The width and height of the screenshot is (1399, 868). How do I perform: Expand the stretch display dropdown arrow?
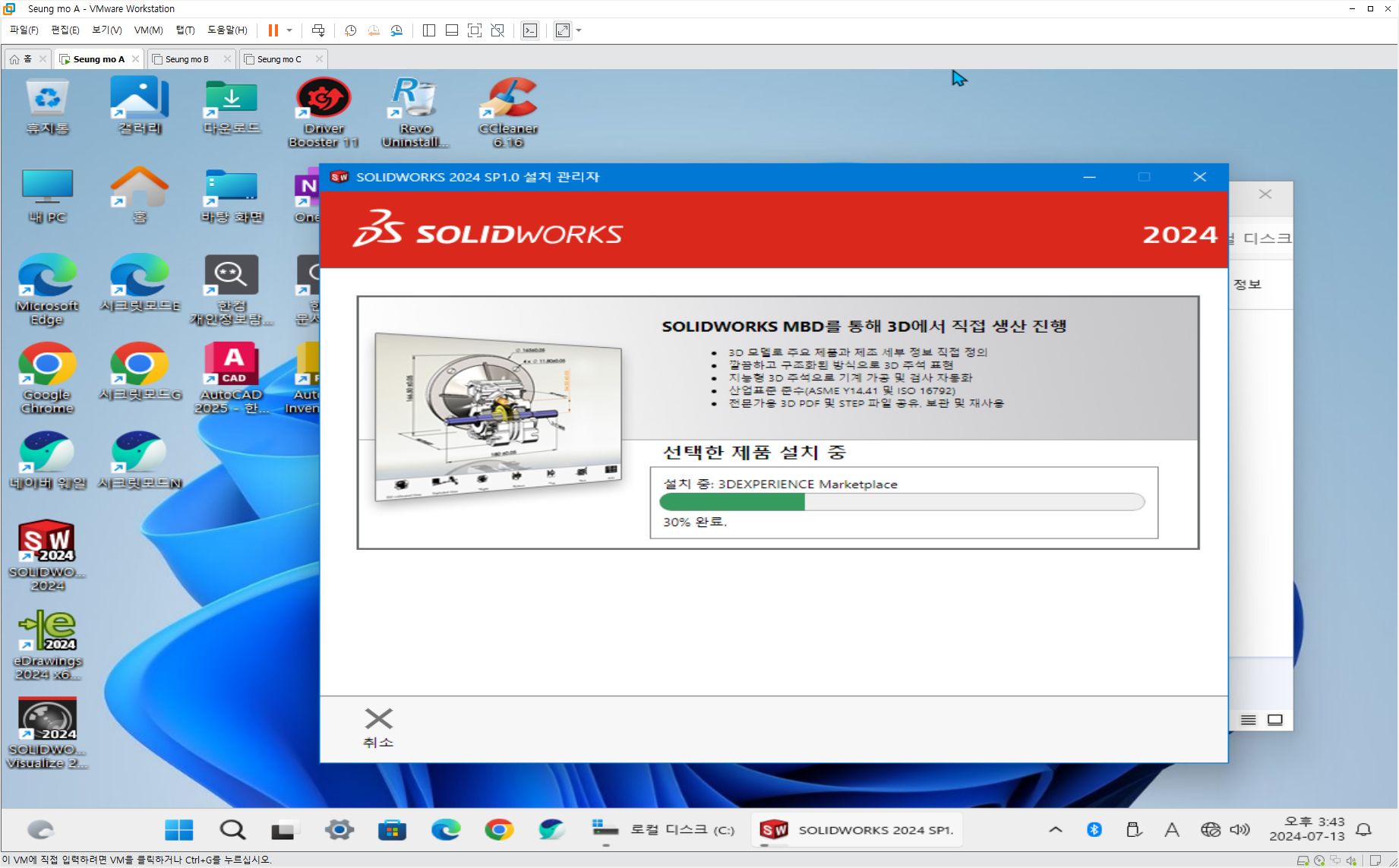[579, 30]
